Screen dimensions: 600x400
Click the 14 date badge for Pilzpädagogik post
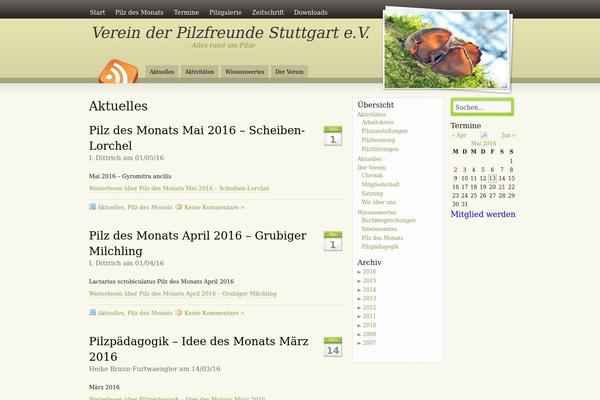[333, 347]
